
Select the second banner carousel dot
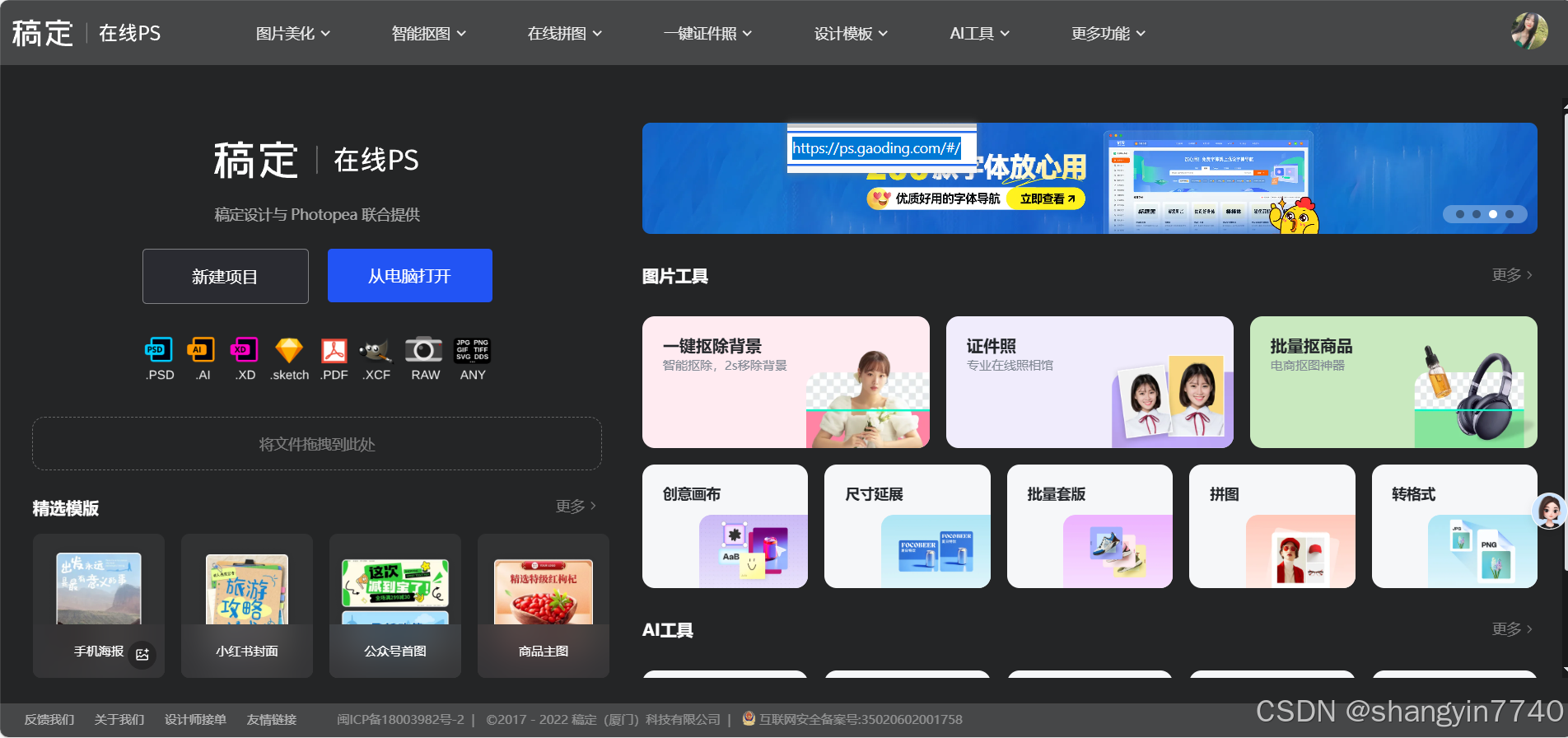pos(1477,214)
